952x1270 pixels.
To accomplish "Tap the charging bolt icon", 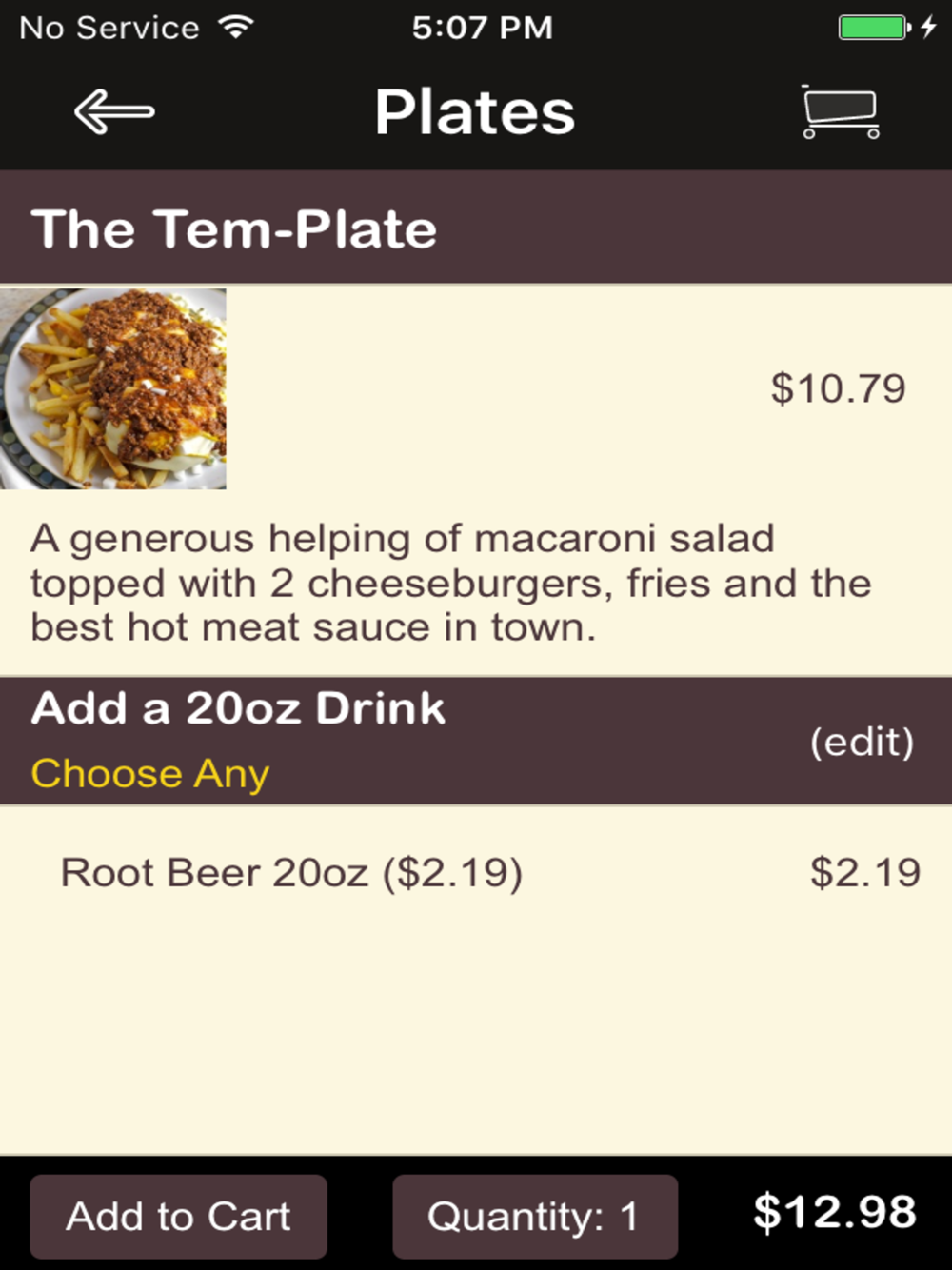I will (x=929, y=28).
